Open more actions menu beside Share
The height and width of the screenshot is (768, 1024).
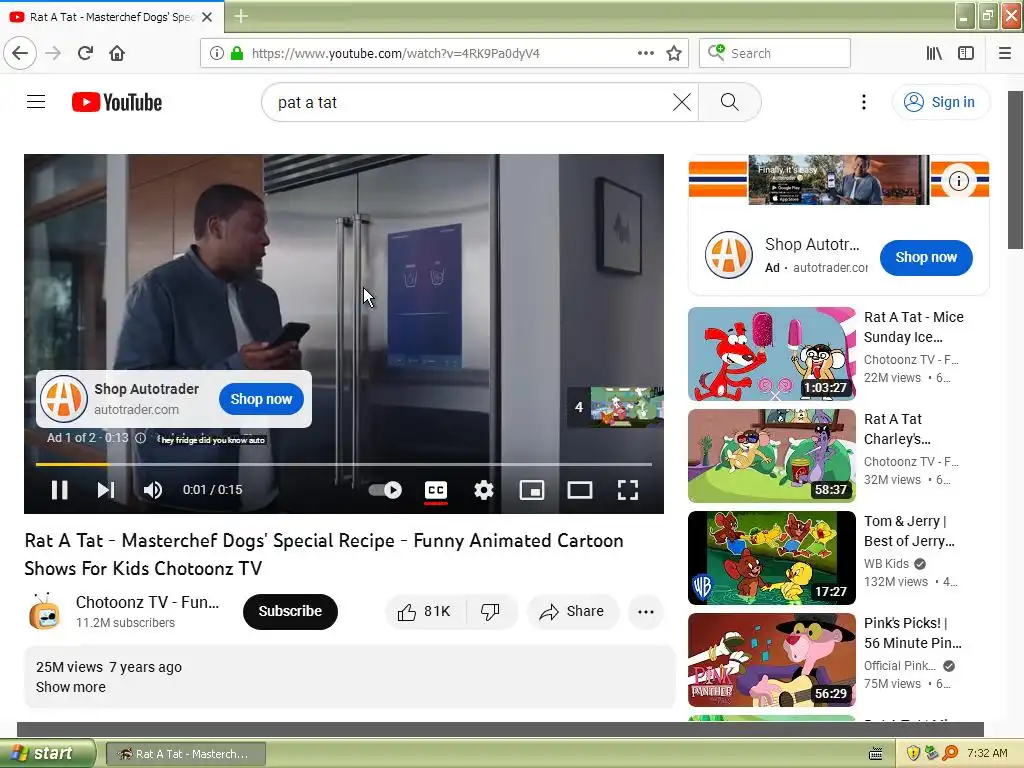[646, 612]
